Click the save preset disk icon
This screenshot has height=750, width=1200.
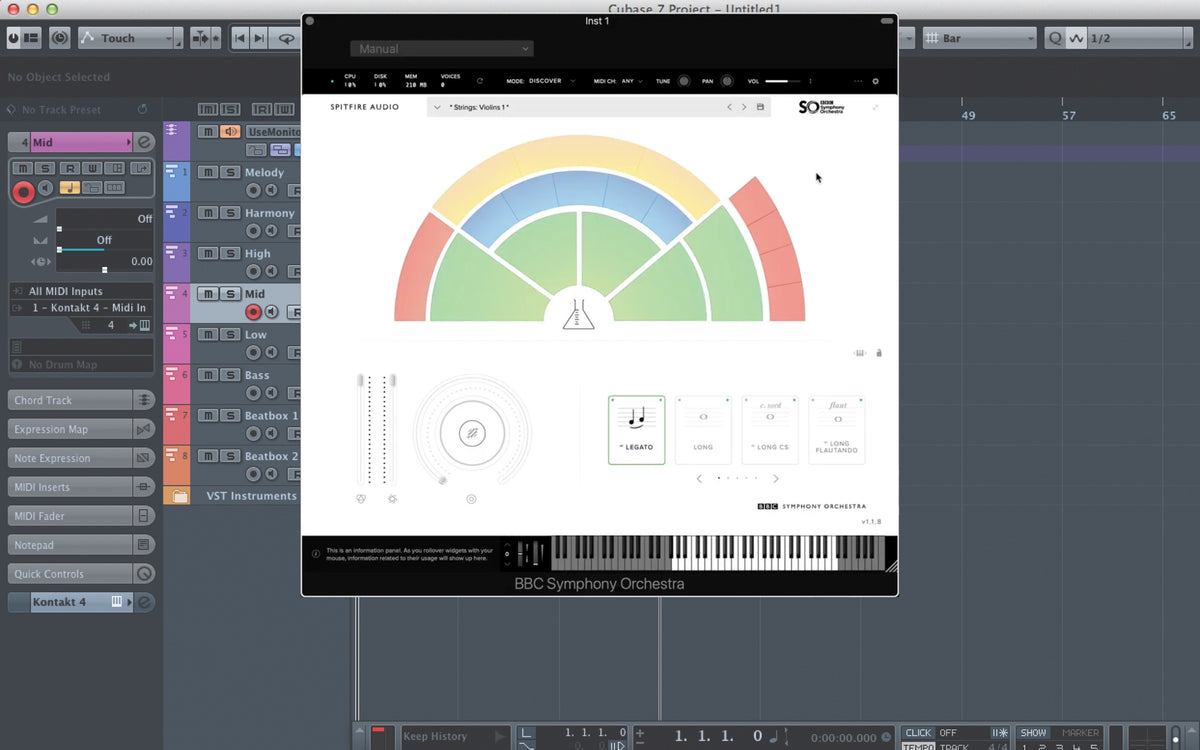[x=760, y=107]
